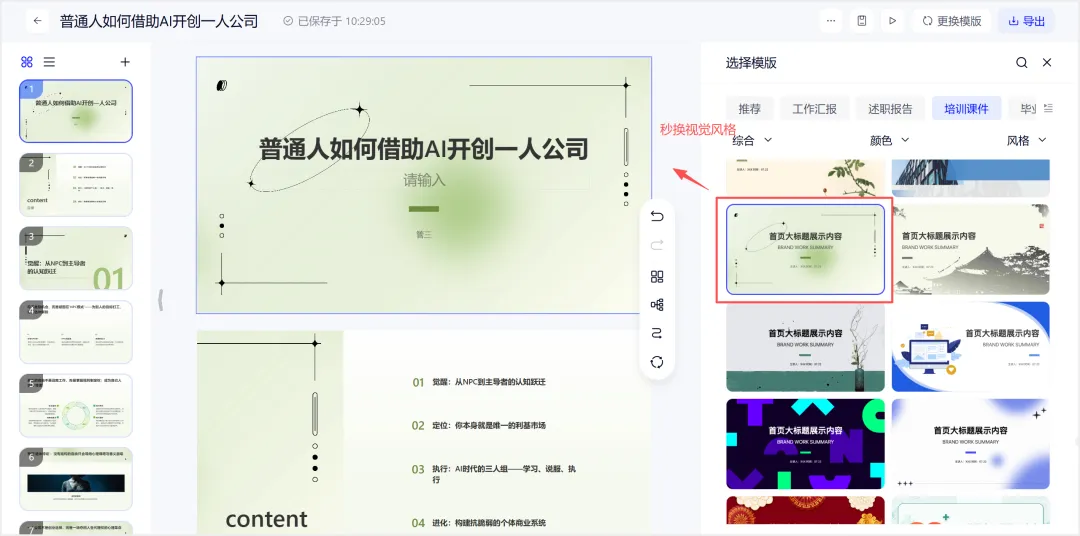This screenshot has width=1080, height=536.
Task: Expand the template category list icon
Action: [1048, 108]
